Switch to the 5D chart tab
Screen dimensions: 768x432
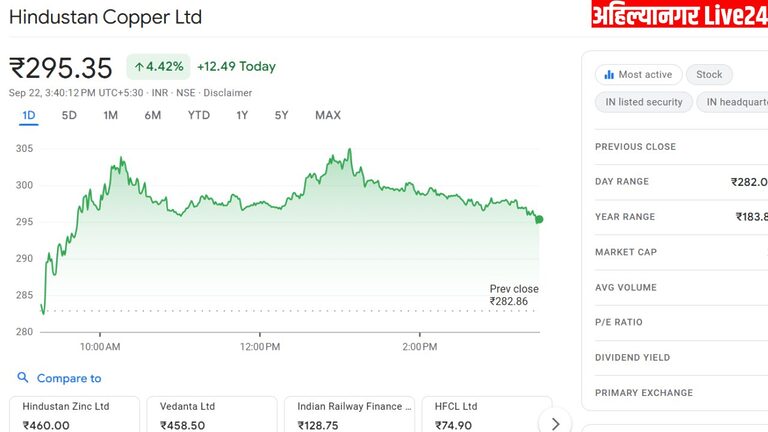point(69,115)
